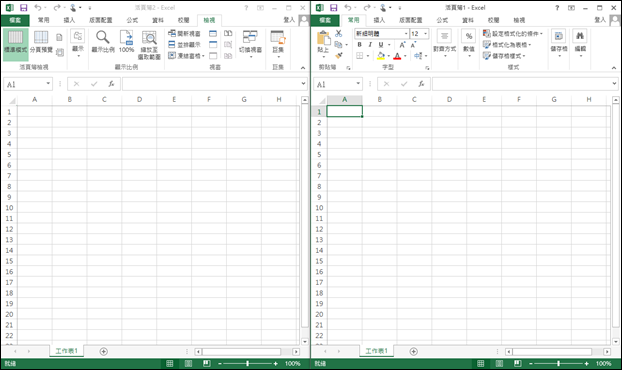
Task: Click font color red A in 活頁簿1
Action: click(397, 56)
